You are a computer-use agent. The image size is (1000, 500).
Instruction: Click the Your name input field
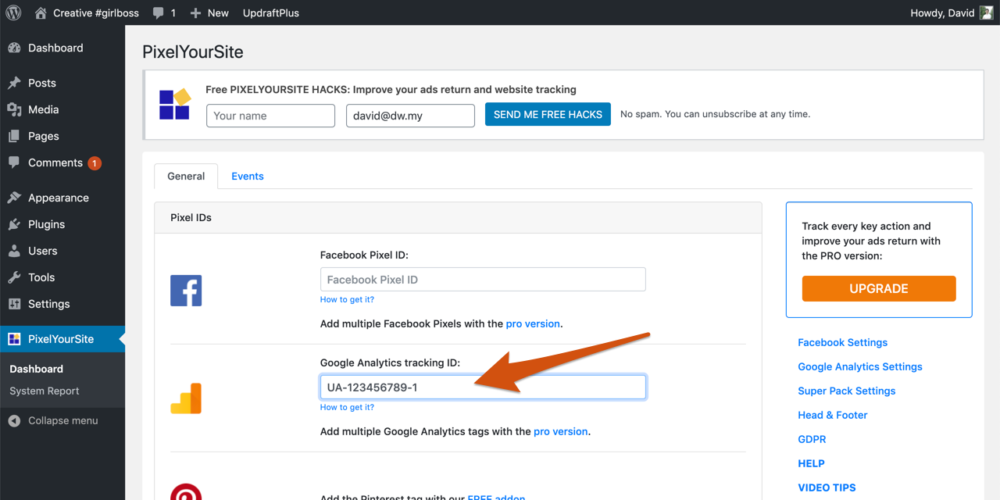(x=270, y=115)
